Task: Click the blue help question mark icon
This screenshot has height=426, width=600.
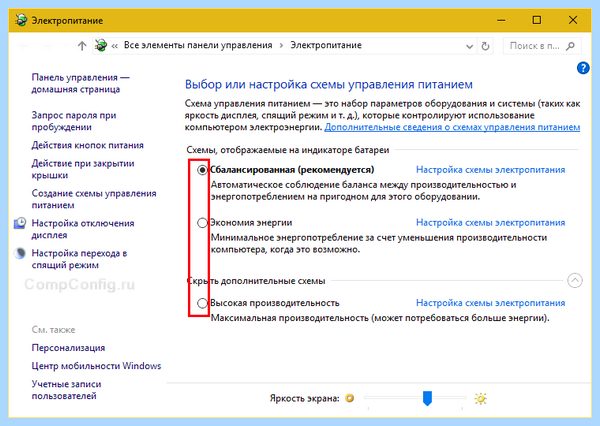Action: [583, 68]
